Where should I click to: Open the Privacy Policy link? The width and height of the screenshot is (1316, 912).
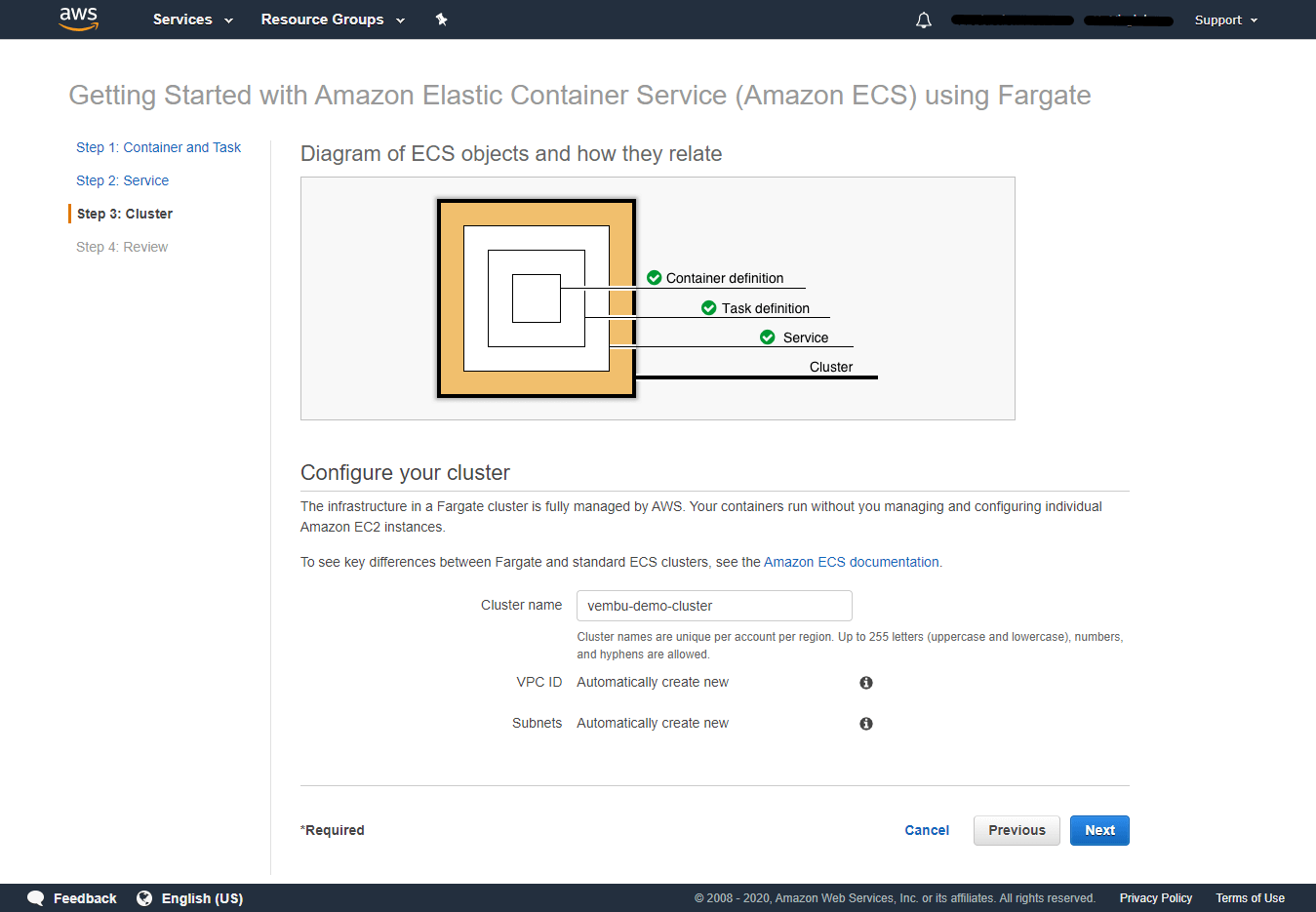[x=1156, y=898]
